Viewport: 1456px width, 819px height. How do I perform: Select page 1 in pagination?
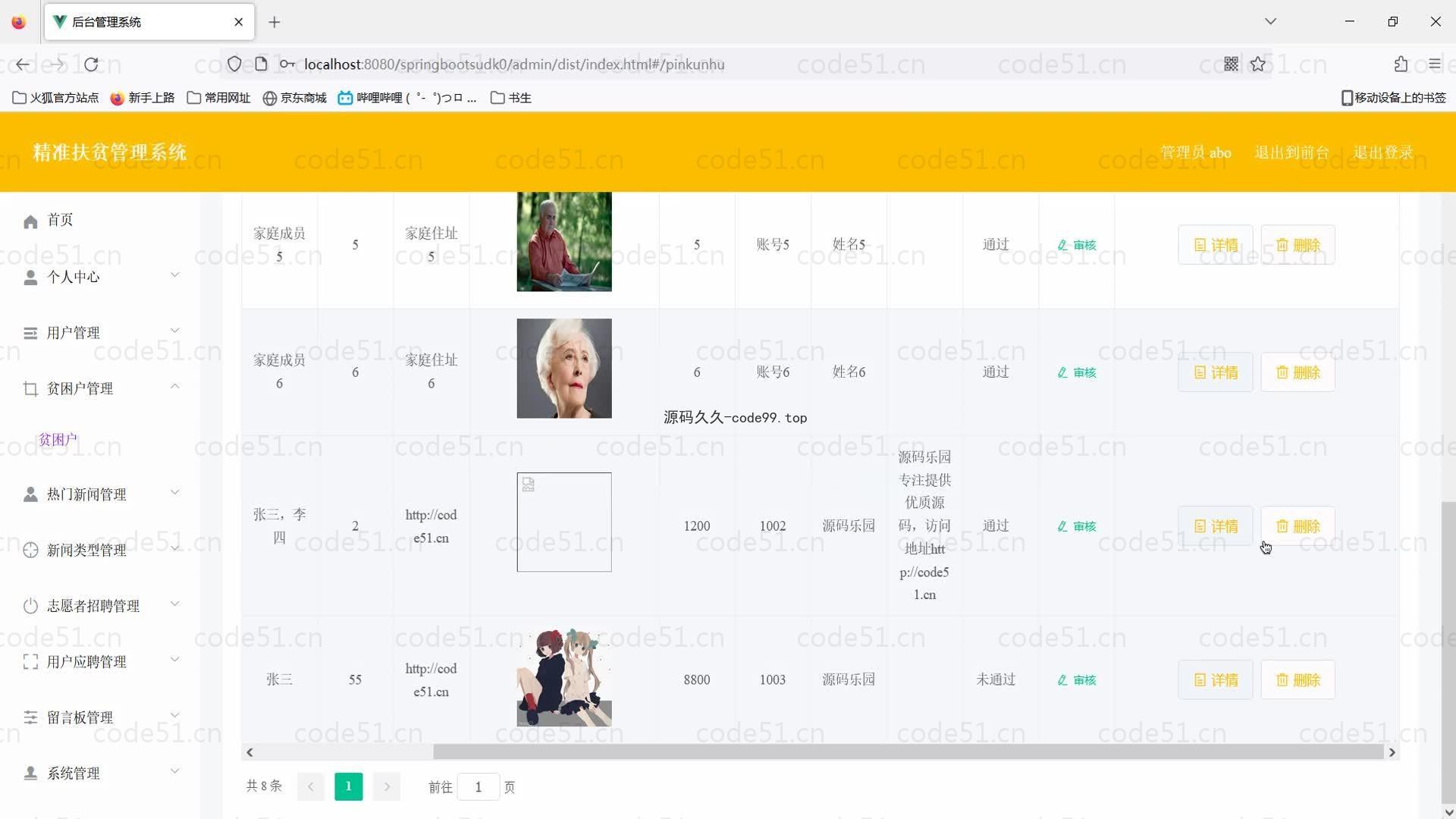pyautogui.click(x=349, y=786)
